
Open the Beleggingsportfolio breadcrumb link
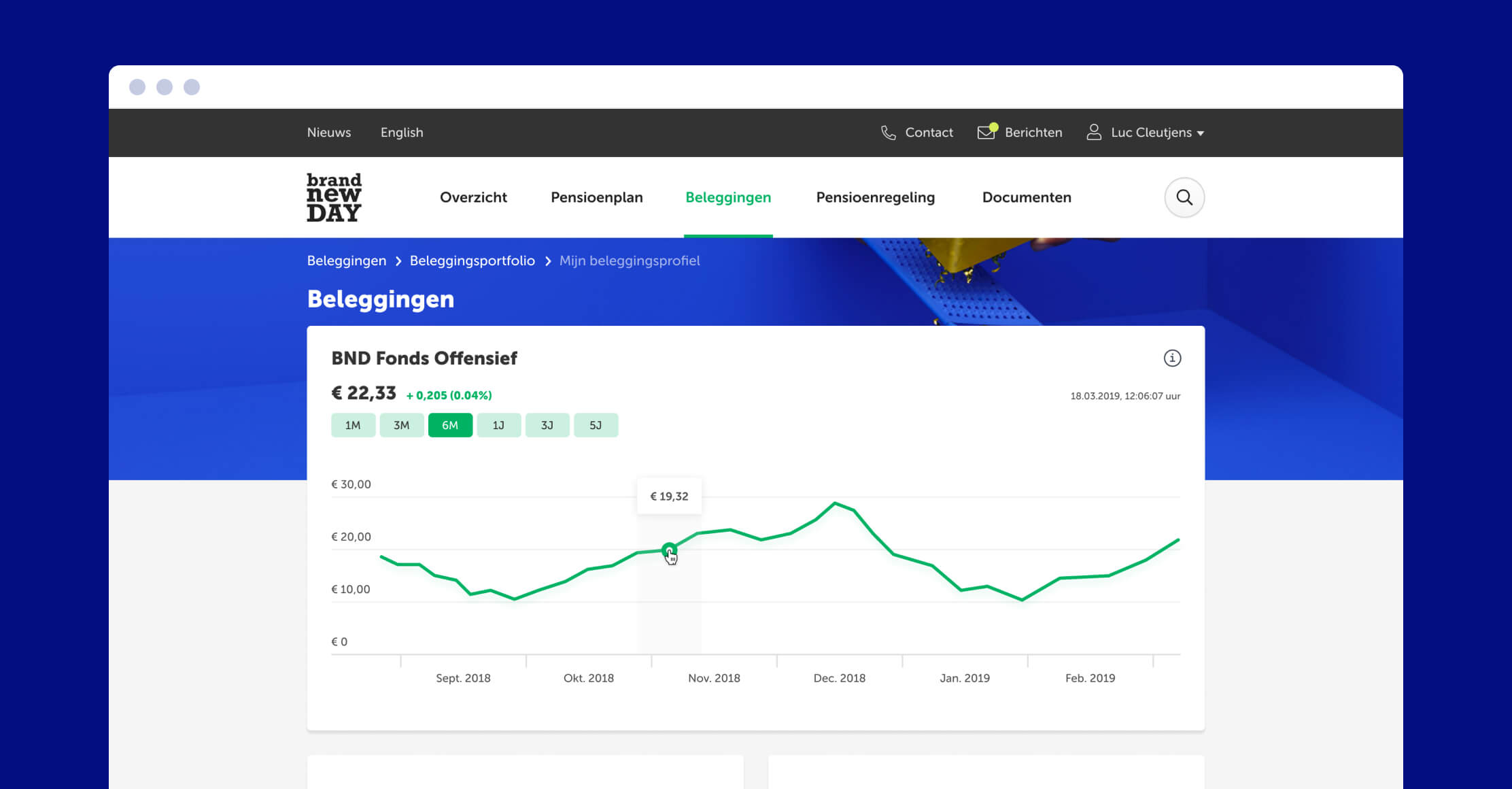[472, 261]
